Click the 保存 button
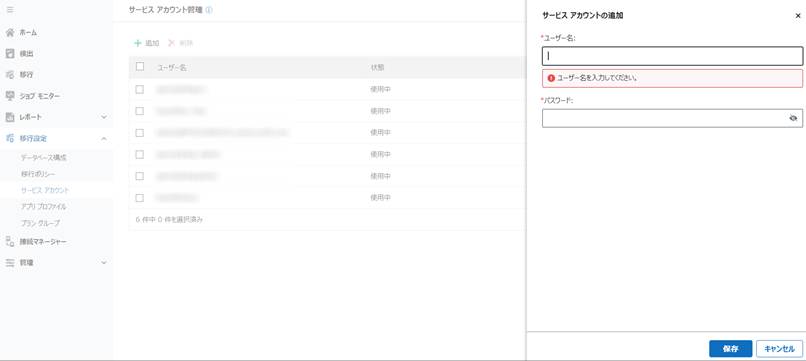This screenshot has height=361, width=806. click(x=730, y=349)
